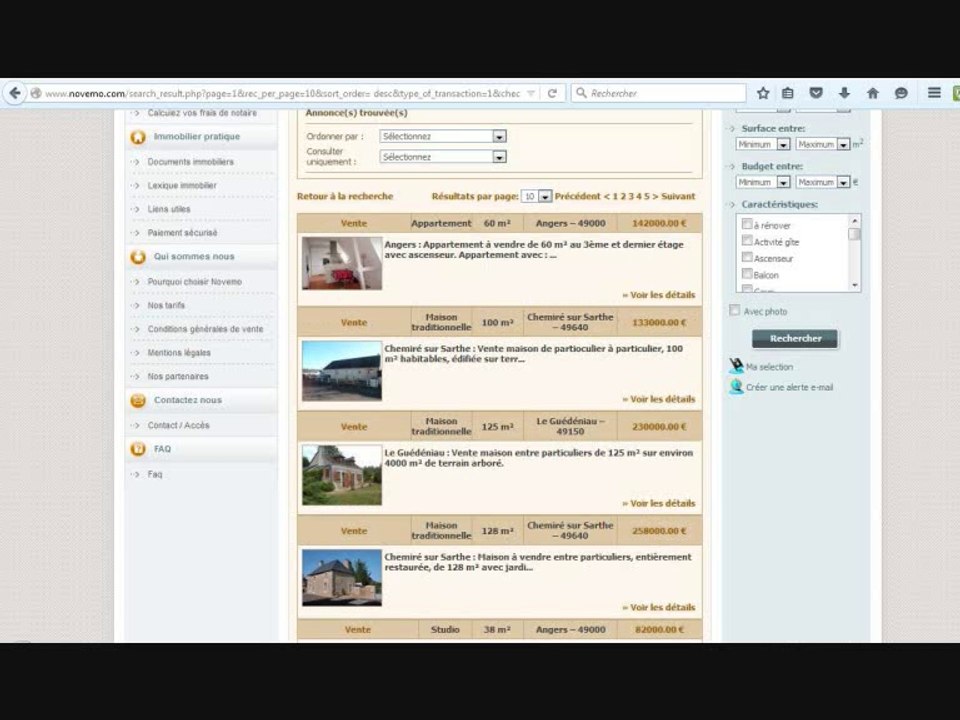Click the FAQ section icon
Screen dimensions: 960x720
[138, 449]
